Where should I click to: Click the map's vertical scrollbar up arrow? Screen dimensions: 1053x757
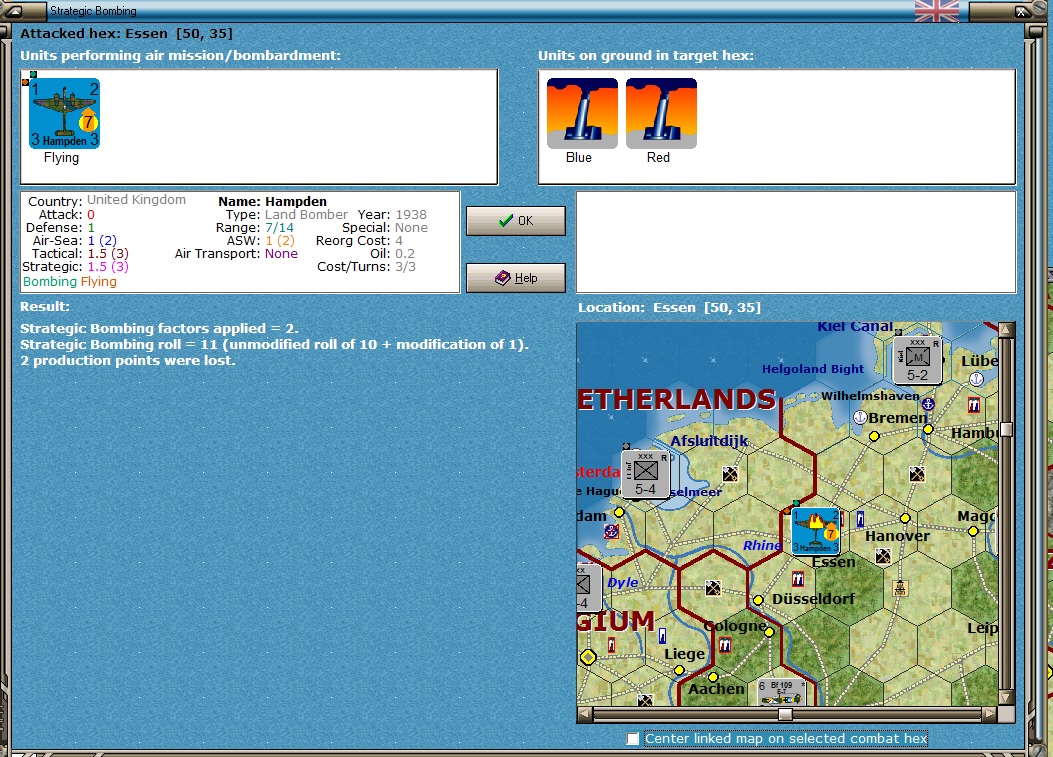[x=1006, y=330]
